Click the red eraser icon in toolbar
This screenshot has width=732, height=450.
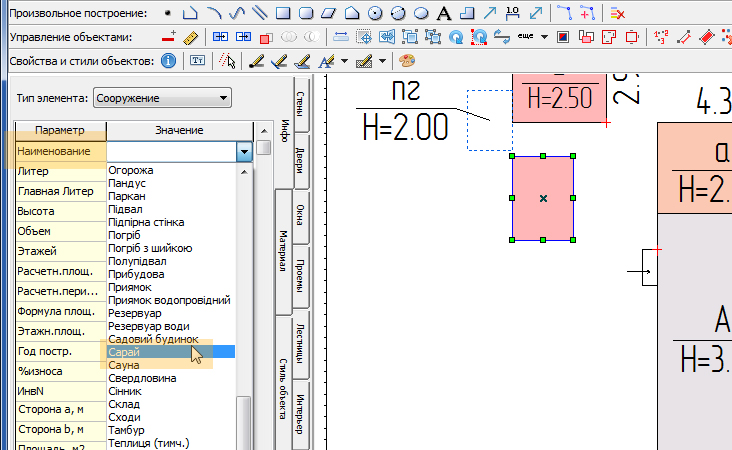pyautogui.click(x=706, y=37)
